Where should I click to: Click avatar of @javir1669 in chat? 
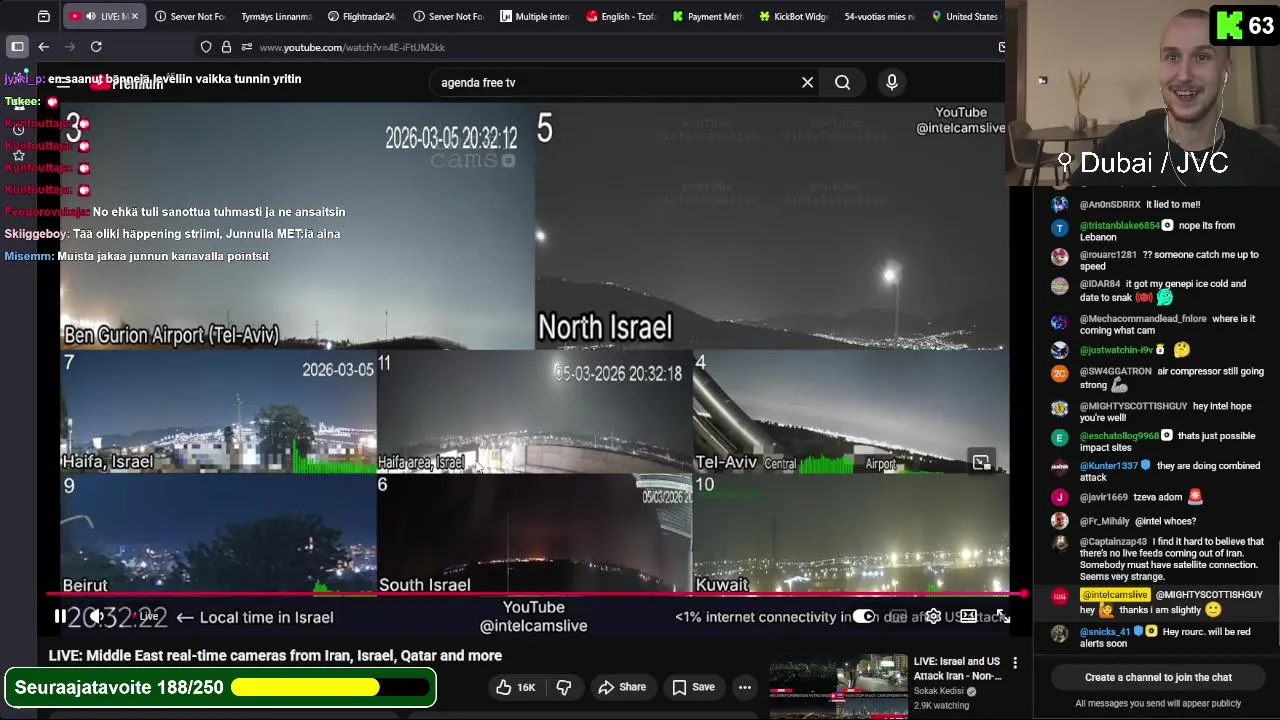click(x=1060, y=498)
